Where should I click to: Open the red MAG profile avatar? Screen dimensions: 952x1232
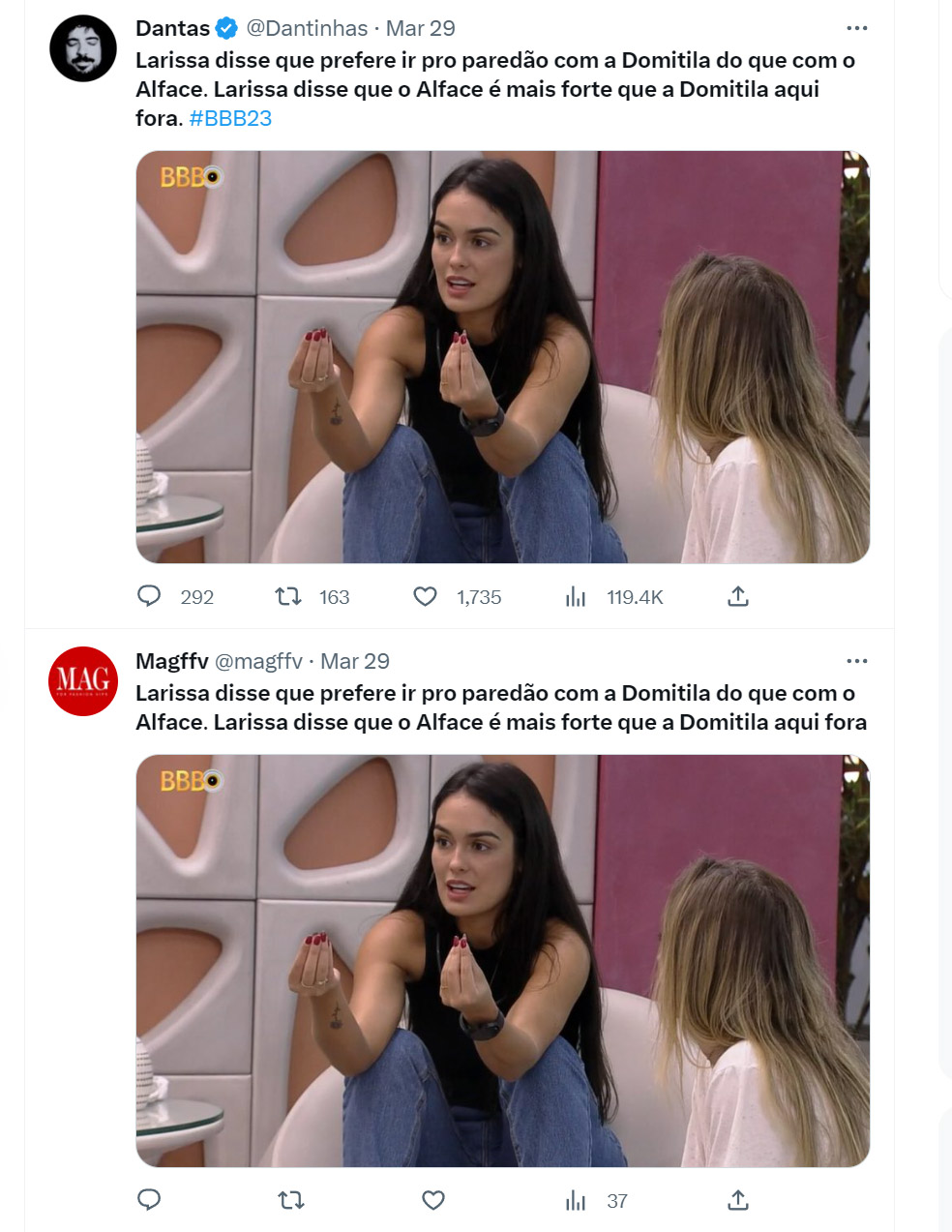[x=83, y=681]
